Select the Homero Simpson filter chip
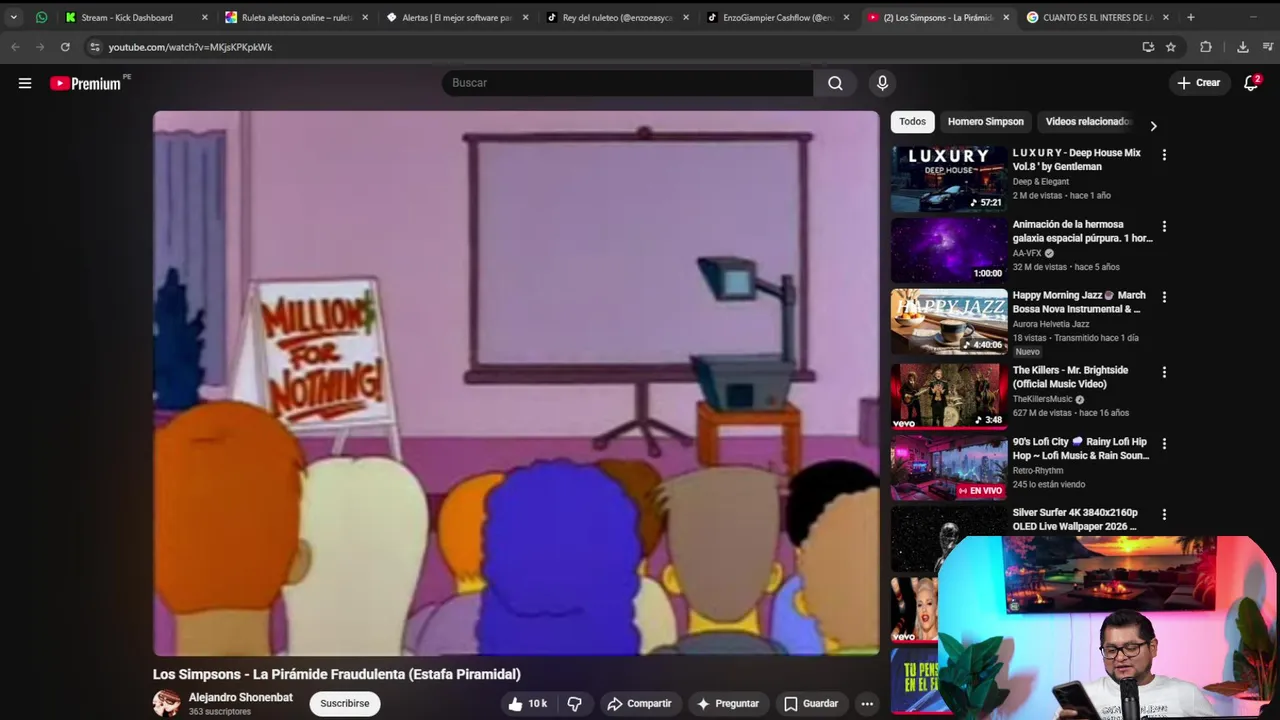The image size is (1280, 720). pyautogui.click(x=986, y=122)
